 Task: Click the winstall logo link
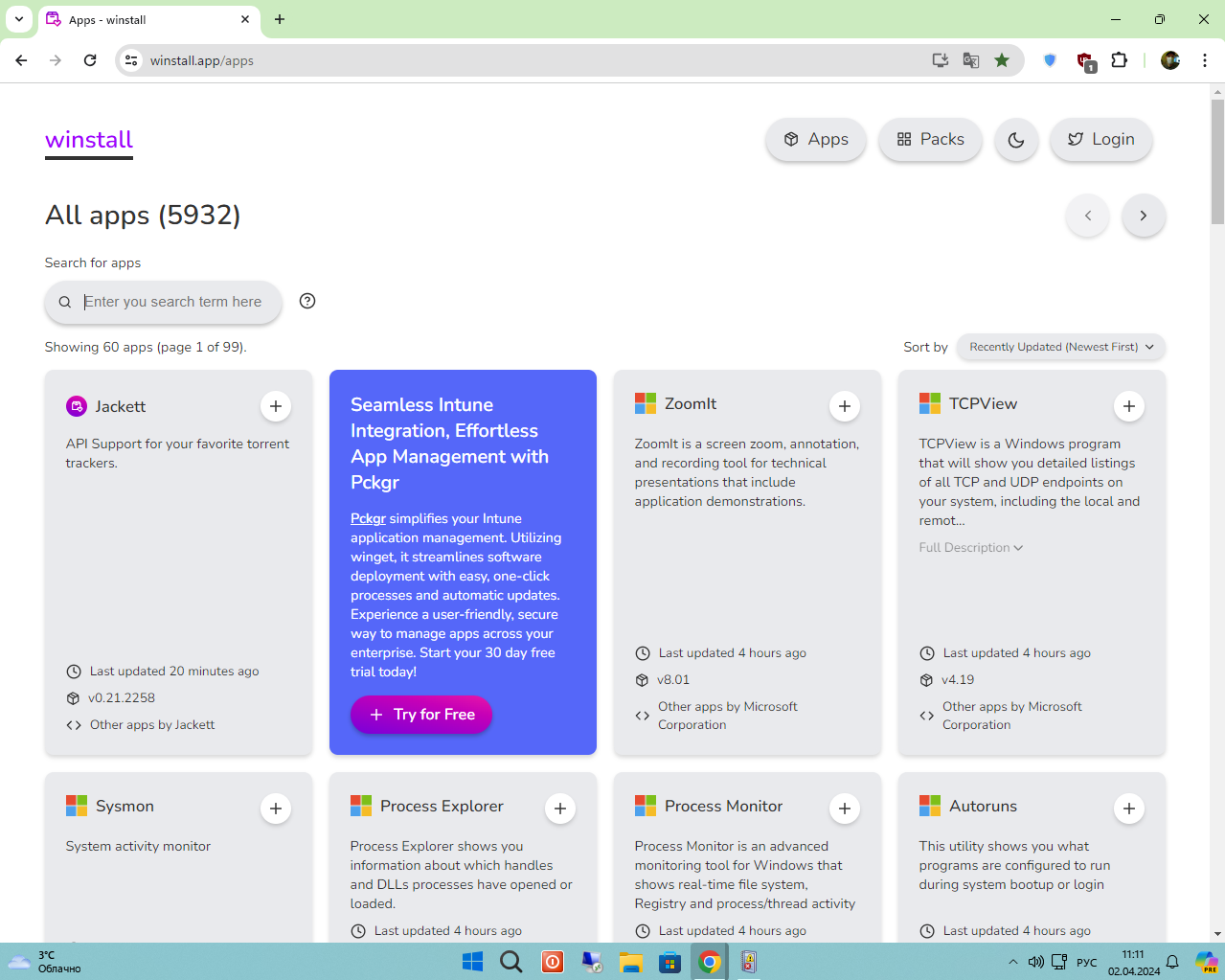tap(89, 140)
